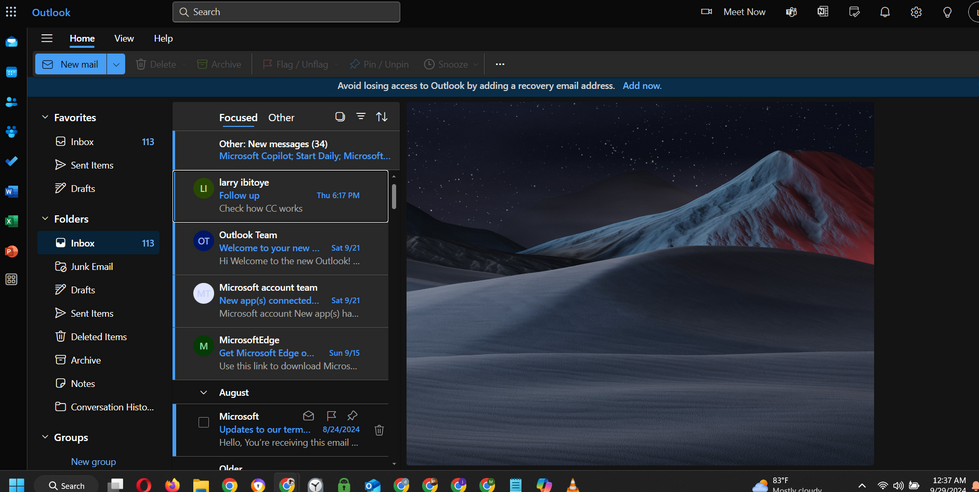Click the Outlook brand title
The width and height of the screenshot is (979, 492).
point(51,12)
